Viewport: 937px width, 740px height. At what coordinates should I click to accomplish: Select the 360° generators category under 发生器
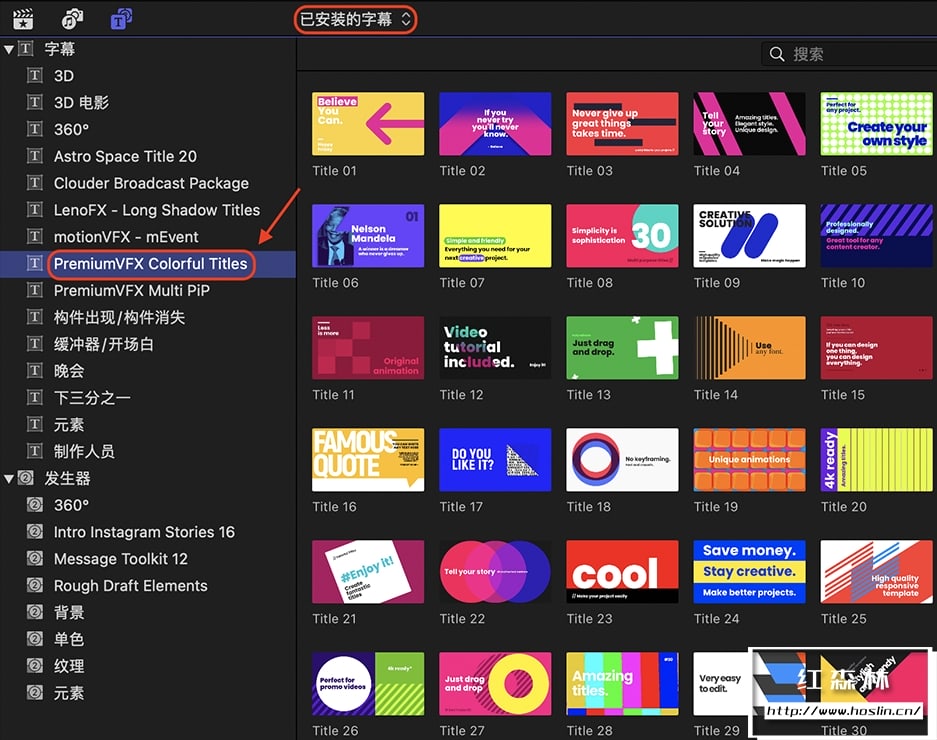148,506
